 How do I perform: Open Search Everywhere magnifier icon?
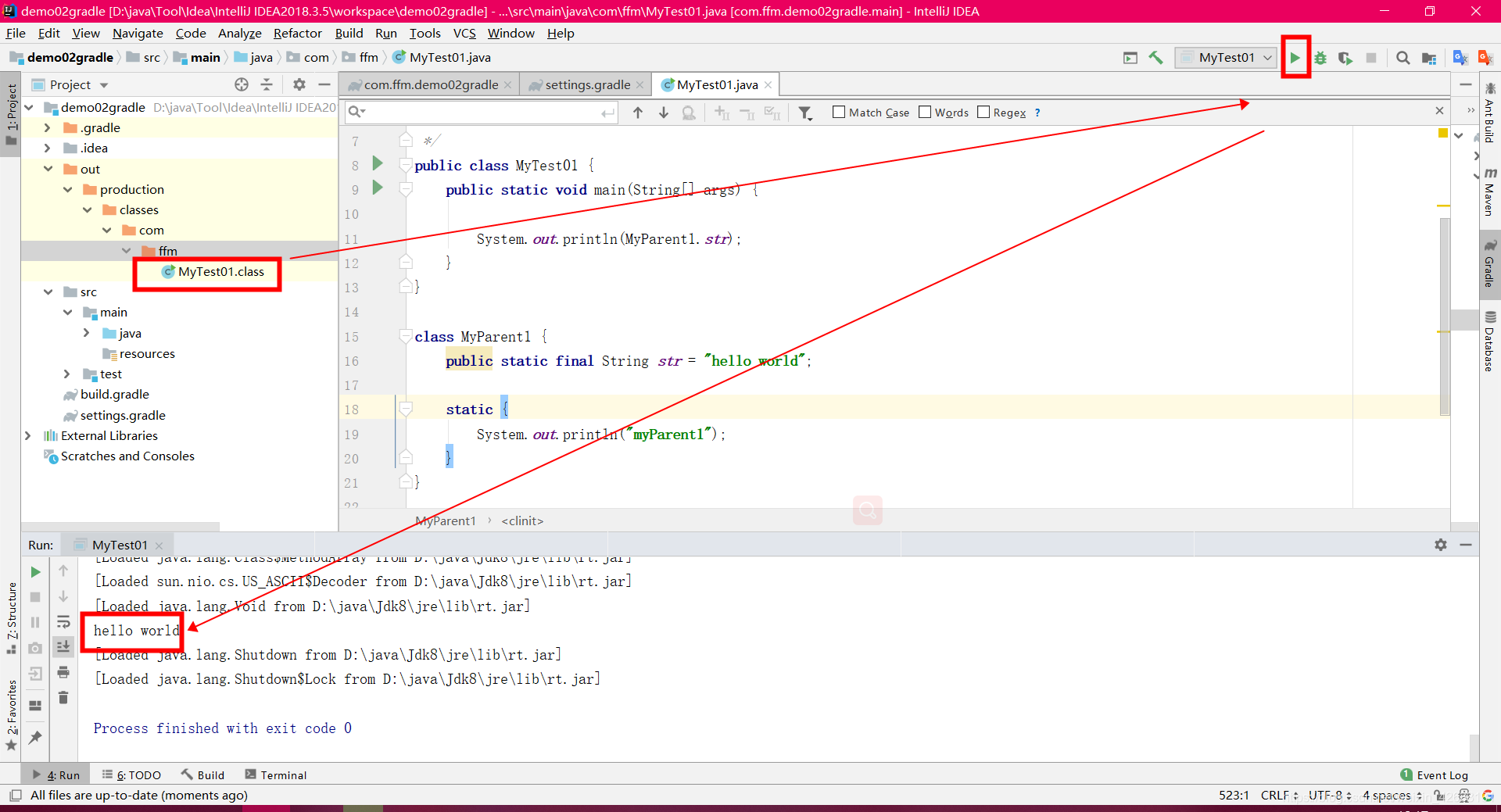click(x=1403, y=58)
